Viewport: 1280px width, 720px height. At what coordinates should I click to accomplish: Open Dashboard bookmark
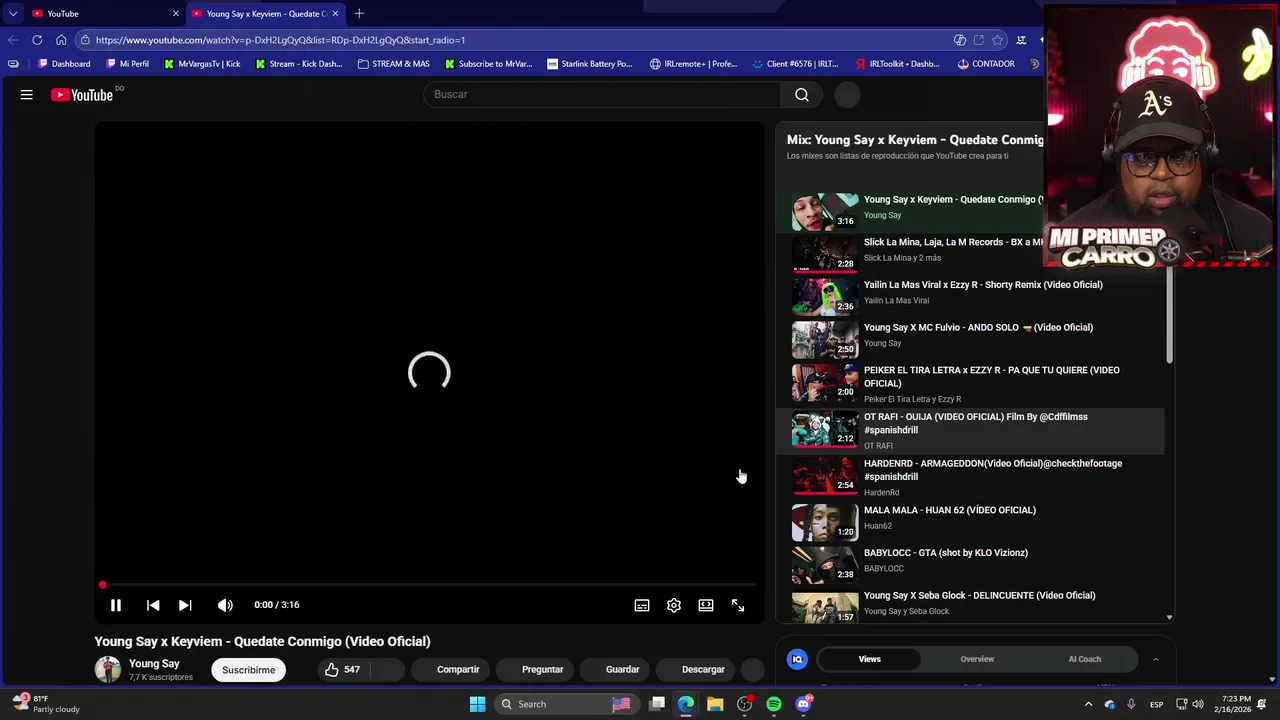pyautogui.click(x=64, y=64)
